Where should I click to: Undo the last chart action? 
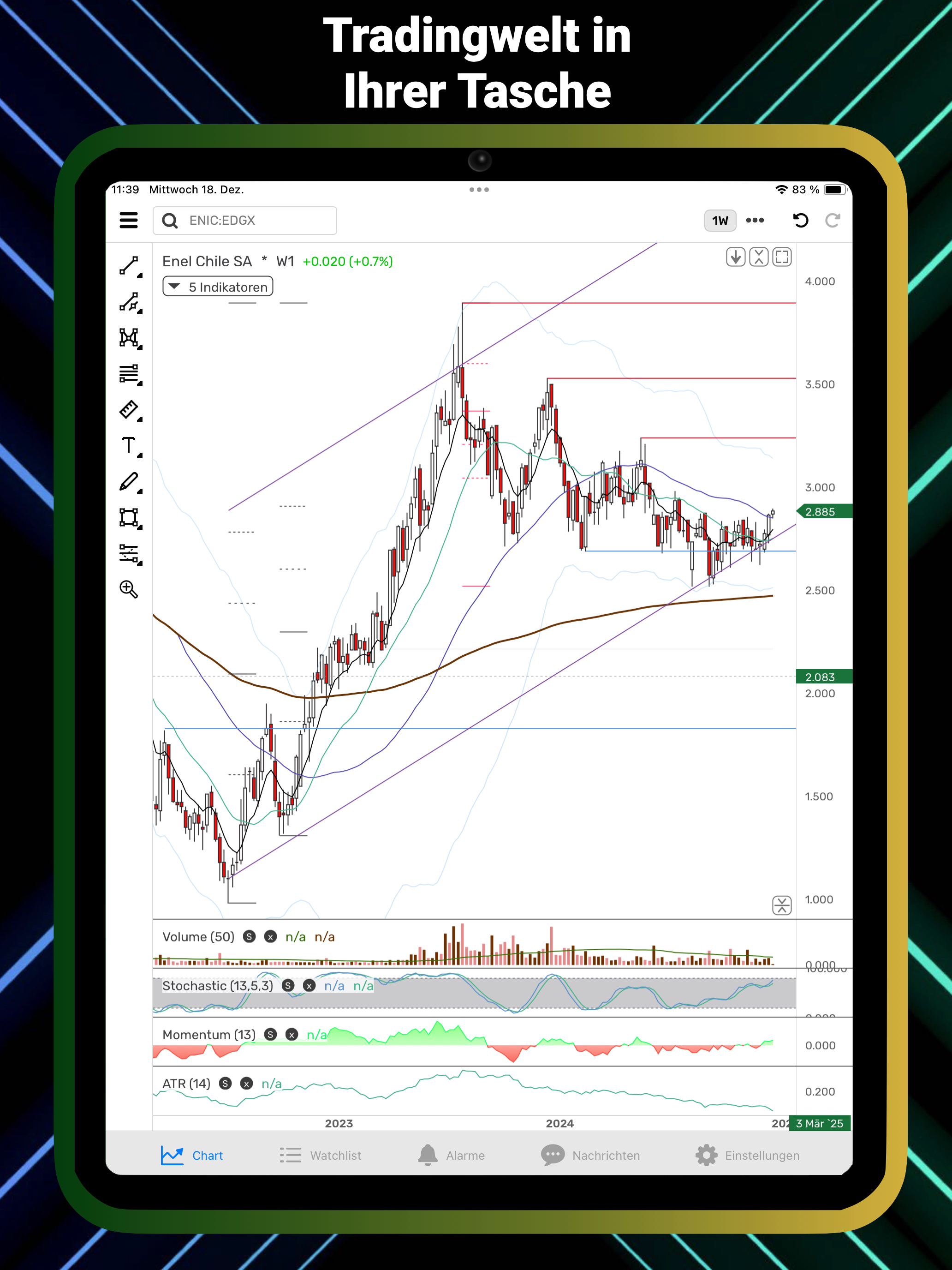801,221
